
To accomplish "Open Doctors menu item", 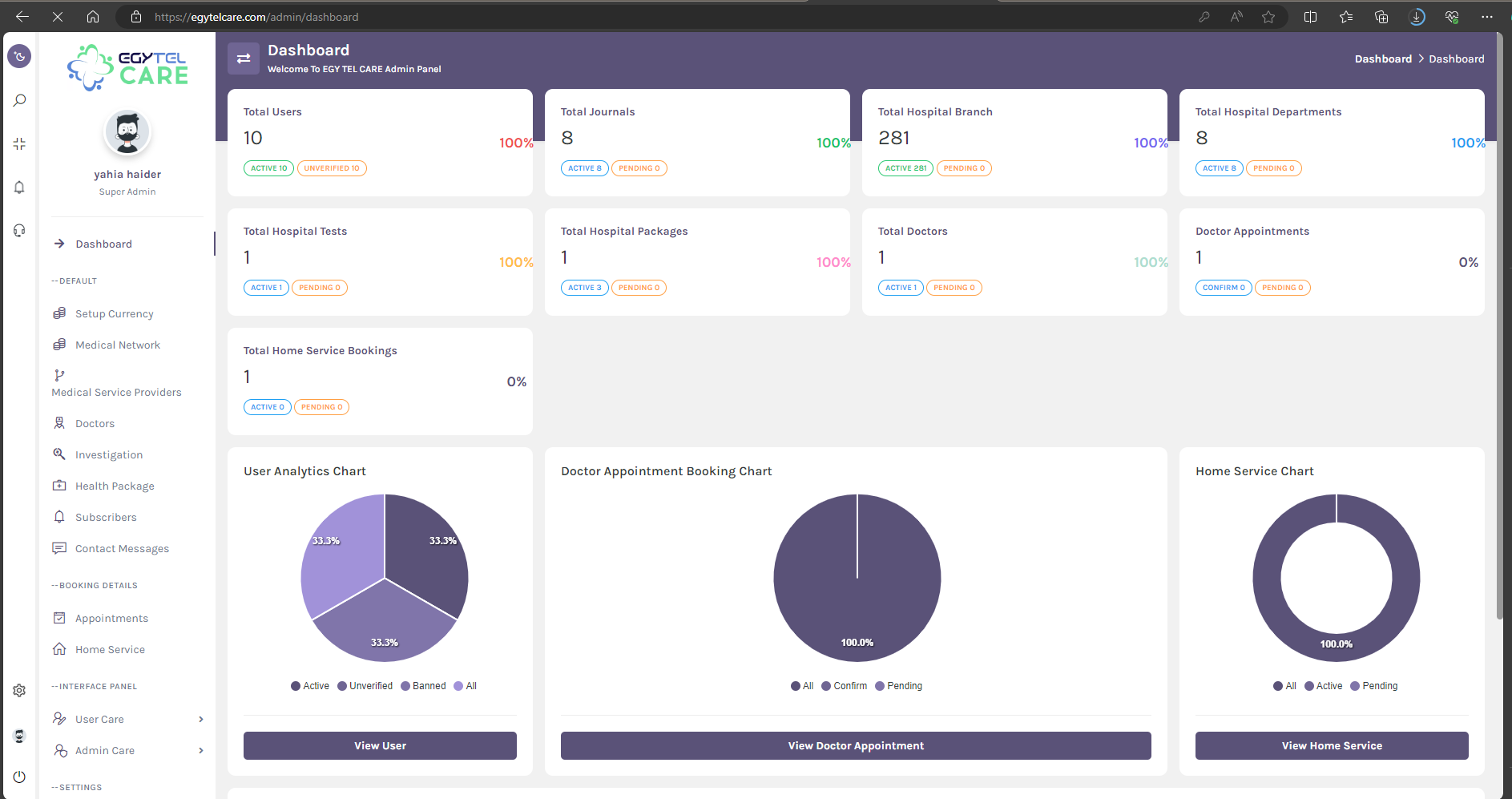I will click(95, 423).
